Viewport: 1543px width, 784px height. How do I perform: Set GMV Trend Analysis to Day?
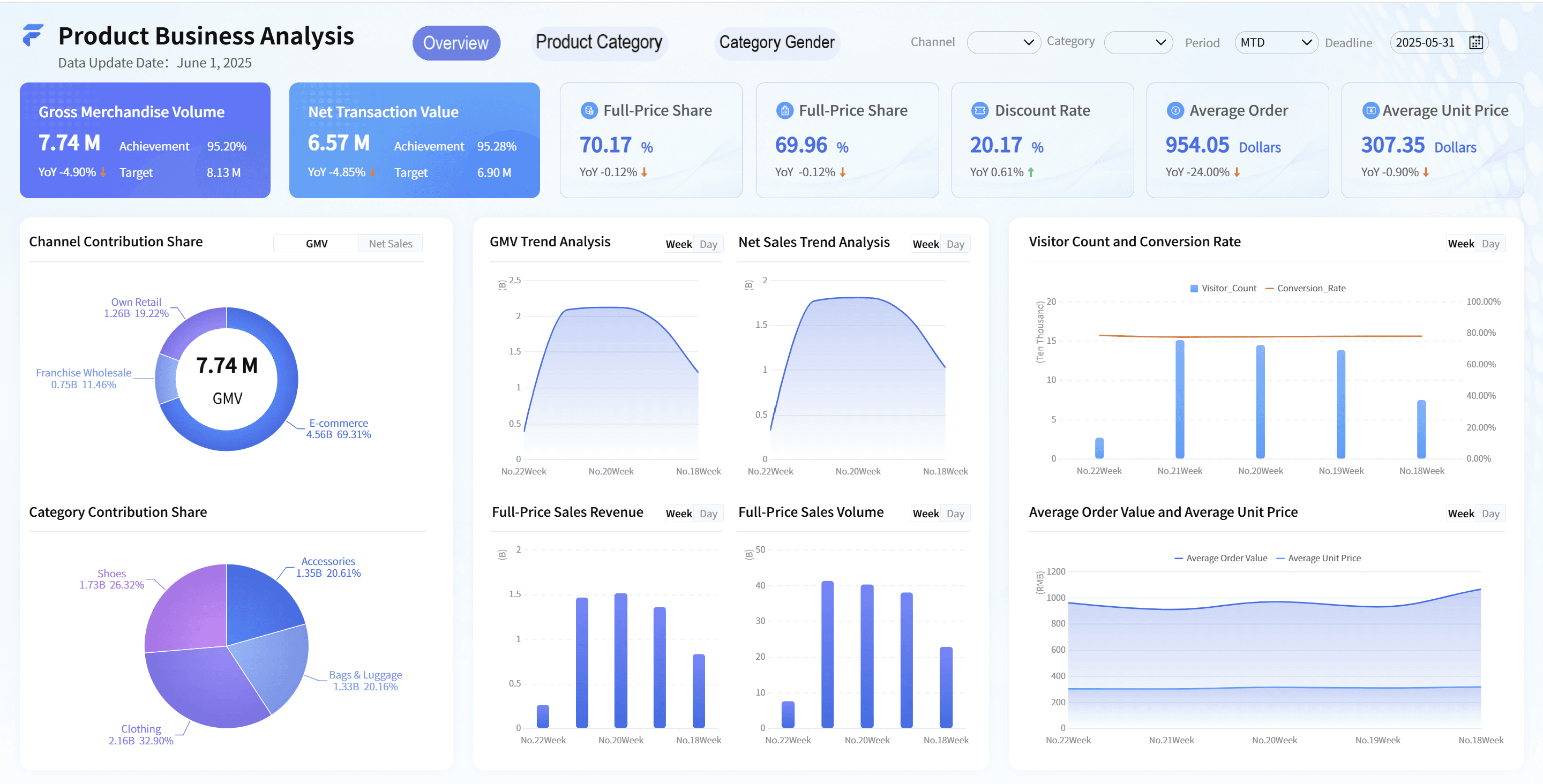(709, 244)
